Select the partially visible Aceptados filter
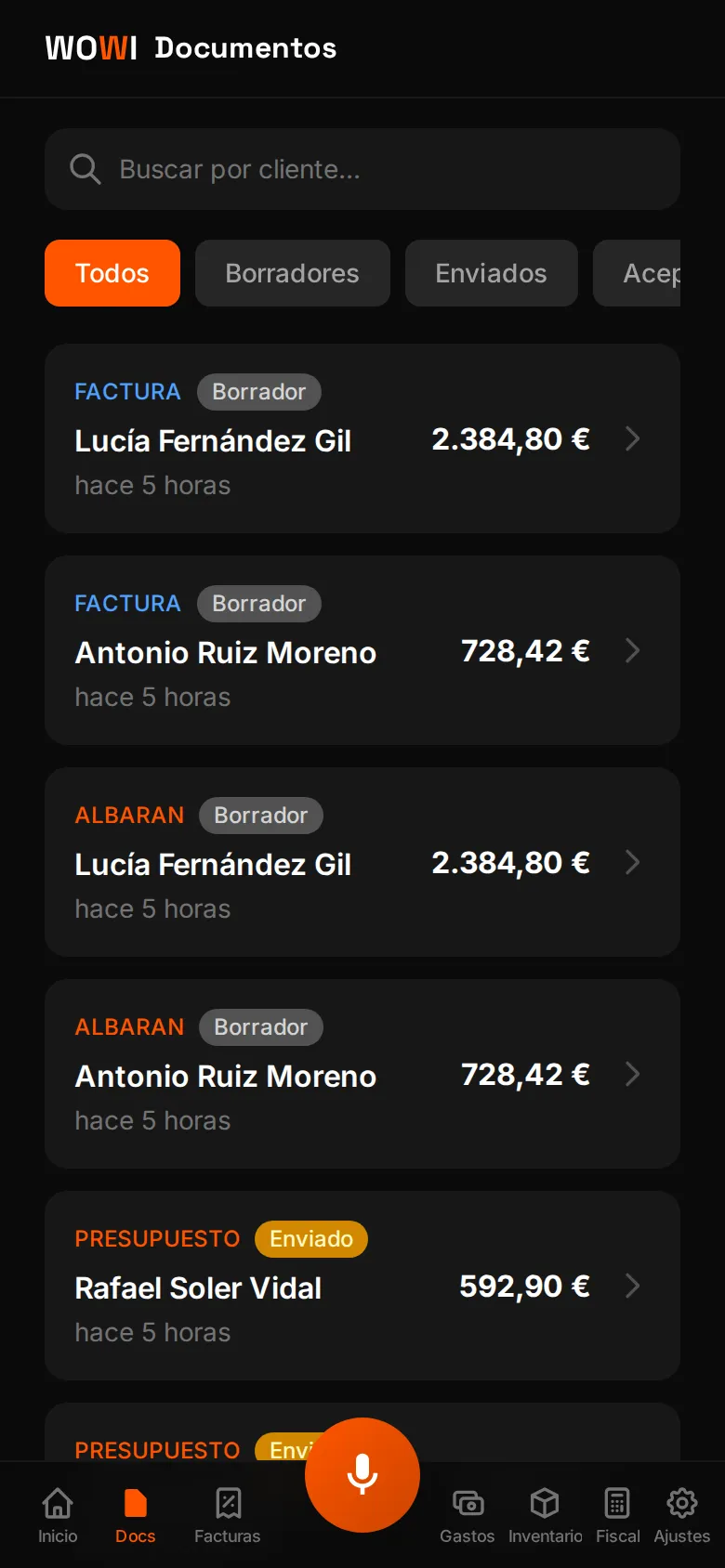Viewport: 725px width, 1568px height. point(637,273)
